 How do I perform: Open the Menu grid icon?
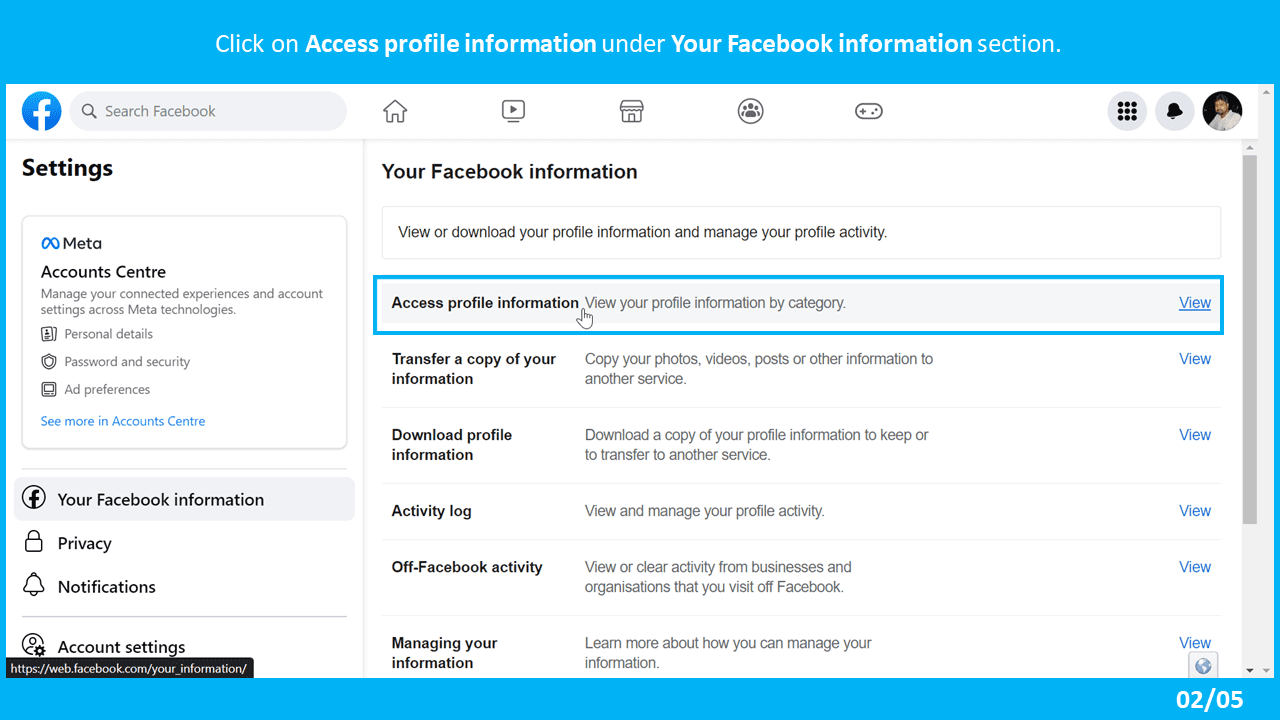click(x=1127, y=111)
